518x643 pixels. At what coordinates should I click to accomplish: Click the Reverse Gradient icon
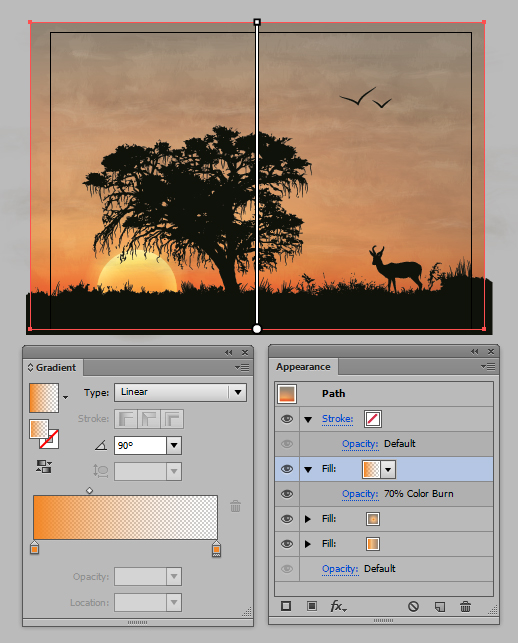[x=43, y=466]
